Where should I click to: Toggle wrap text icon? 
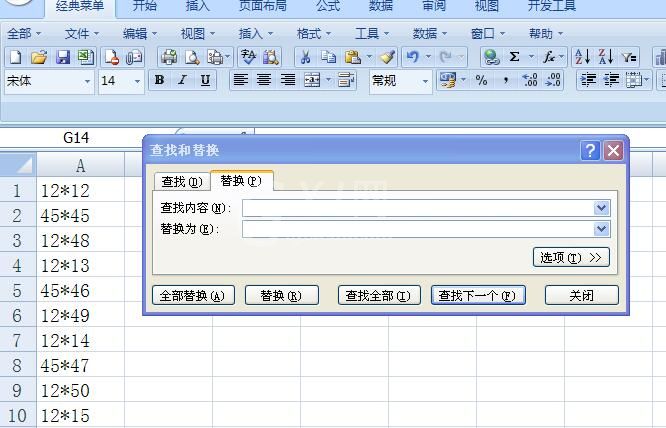(346, 80)
